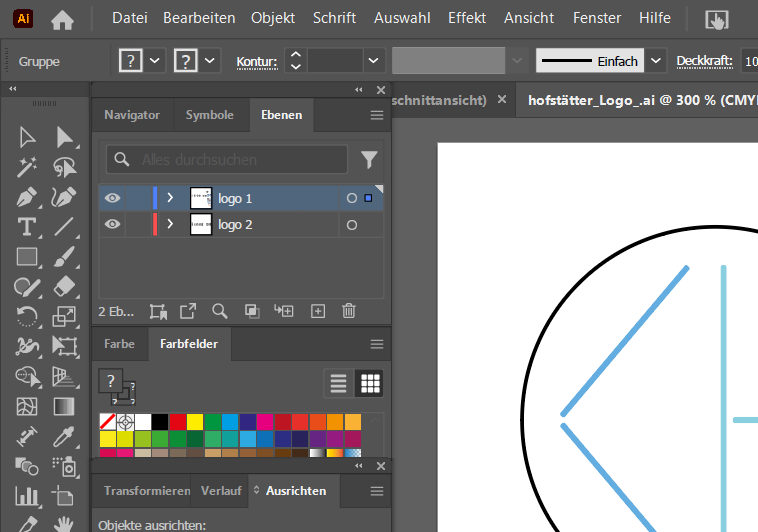Expand the logo 2 layer contents

(170, 225)
